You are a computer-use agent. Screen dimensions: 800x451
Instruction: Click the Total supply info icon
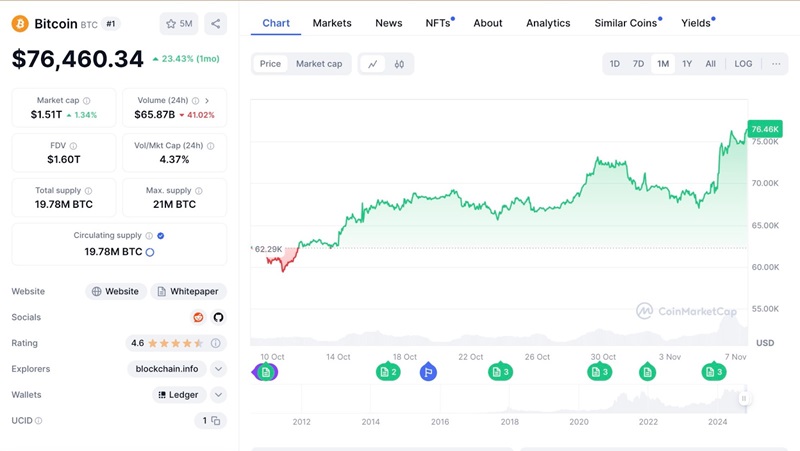tap(88, 190)
